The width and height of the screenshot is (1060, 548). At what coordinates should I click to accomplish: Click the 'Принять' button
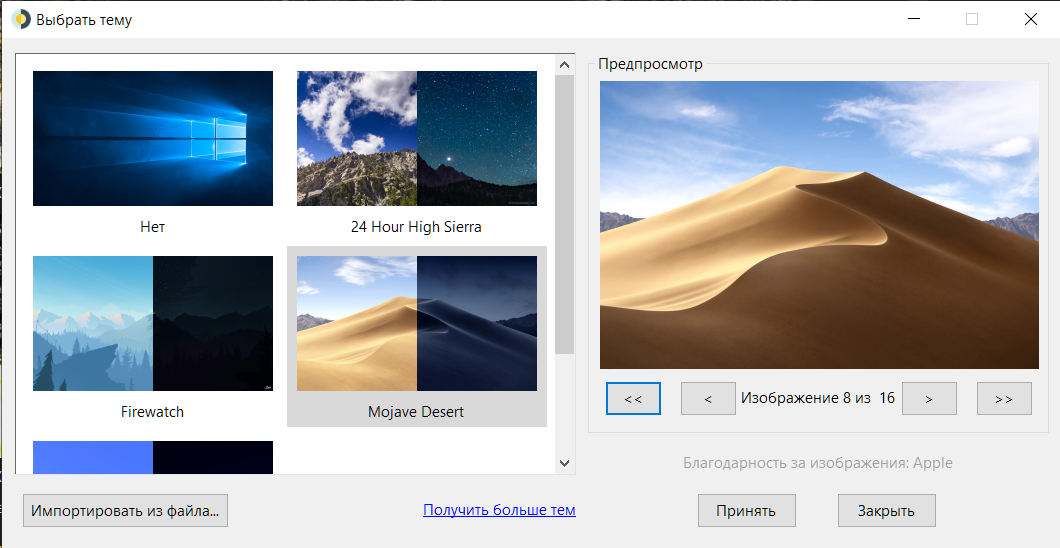click(x=746, y=510)
